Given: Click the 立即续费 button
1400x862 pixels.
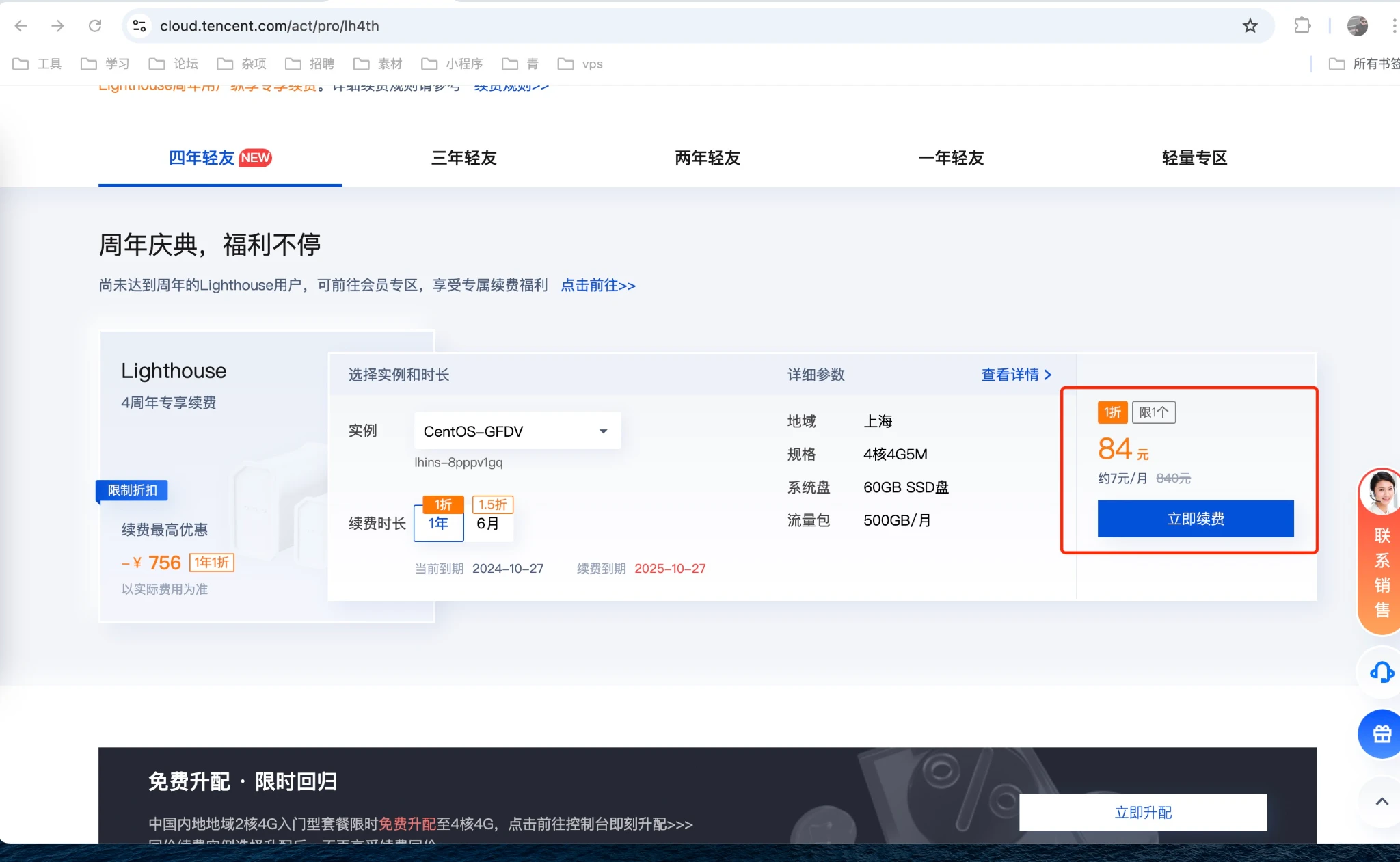Looking at the screenshot, I should (x=1195, y=519).
